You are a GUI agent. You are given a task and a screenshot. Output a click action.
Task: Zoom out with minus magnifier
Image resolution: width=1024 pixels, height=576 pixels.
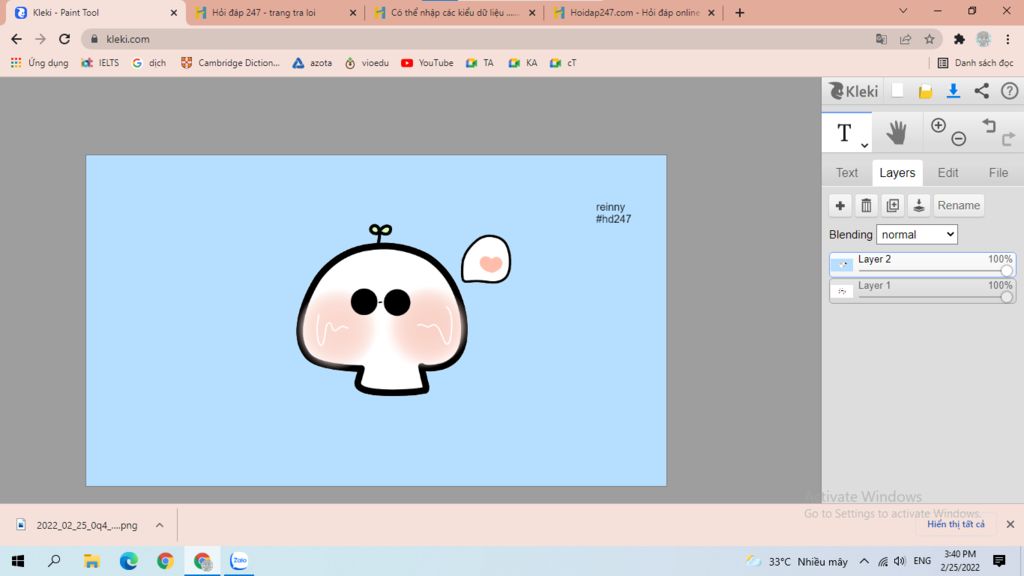point(959,138)
